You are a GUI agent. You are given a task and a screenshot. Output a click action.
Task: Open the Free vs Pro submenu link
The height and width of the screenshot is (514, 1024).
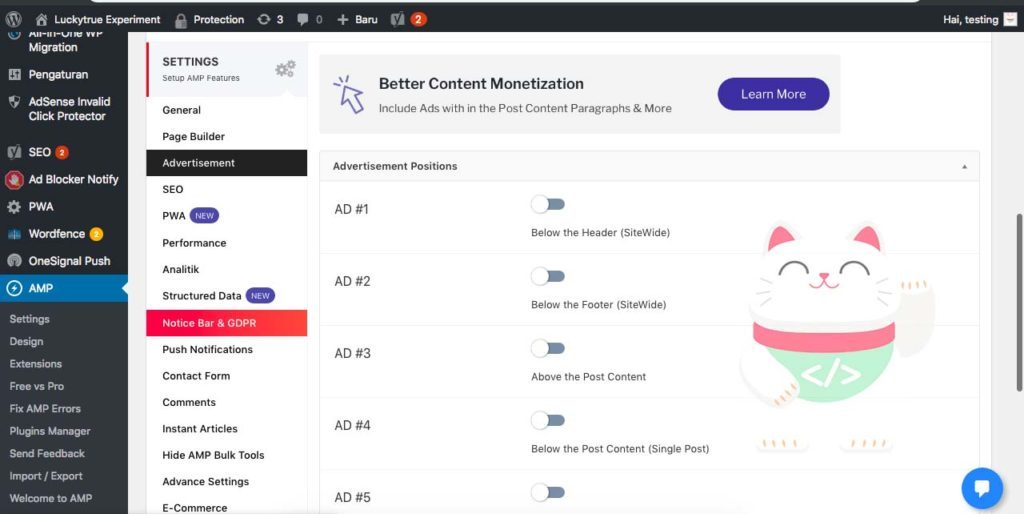pos(37,386)
